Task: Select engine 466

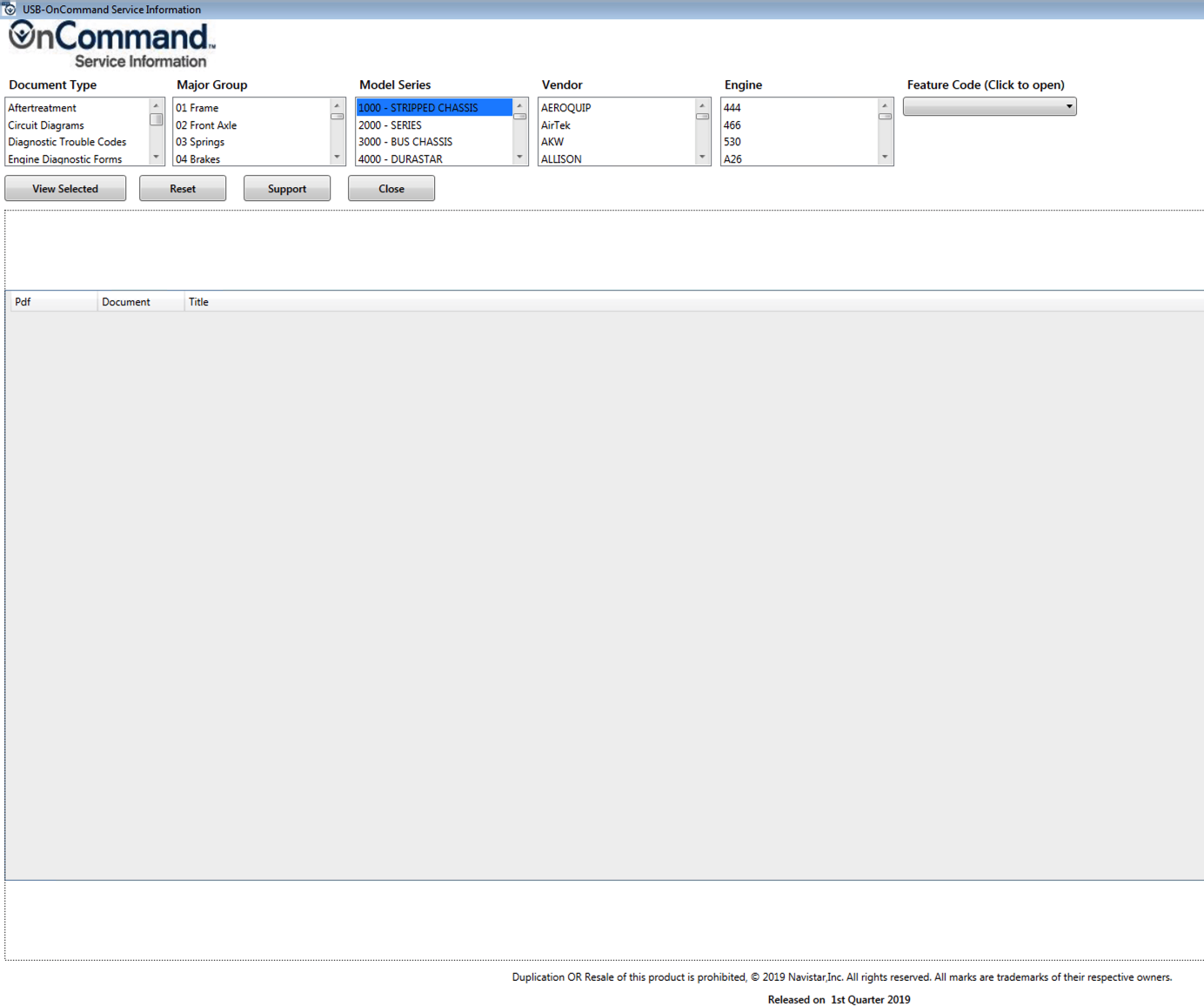Action: [x=799, y=125]
